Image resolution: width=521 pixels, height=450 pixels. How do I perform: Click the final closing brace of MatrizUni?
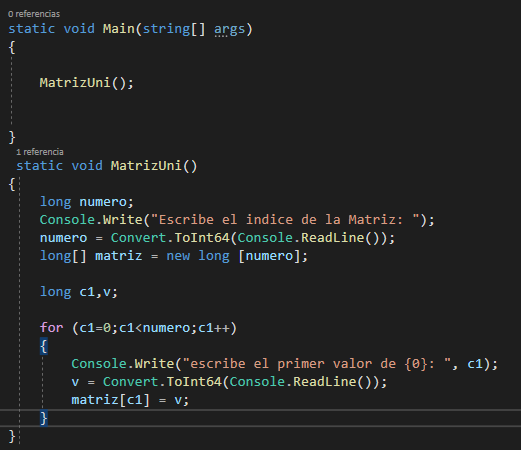[12, 436]
